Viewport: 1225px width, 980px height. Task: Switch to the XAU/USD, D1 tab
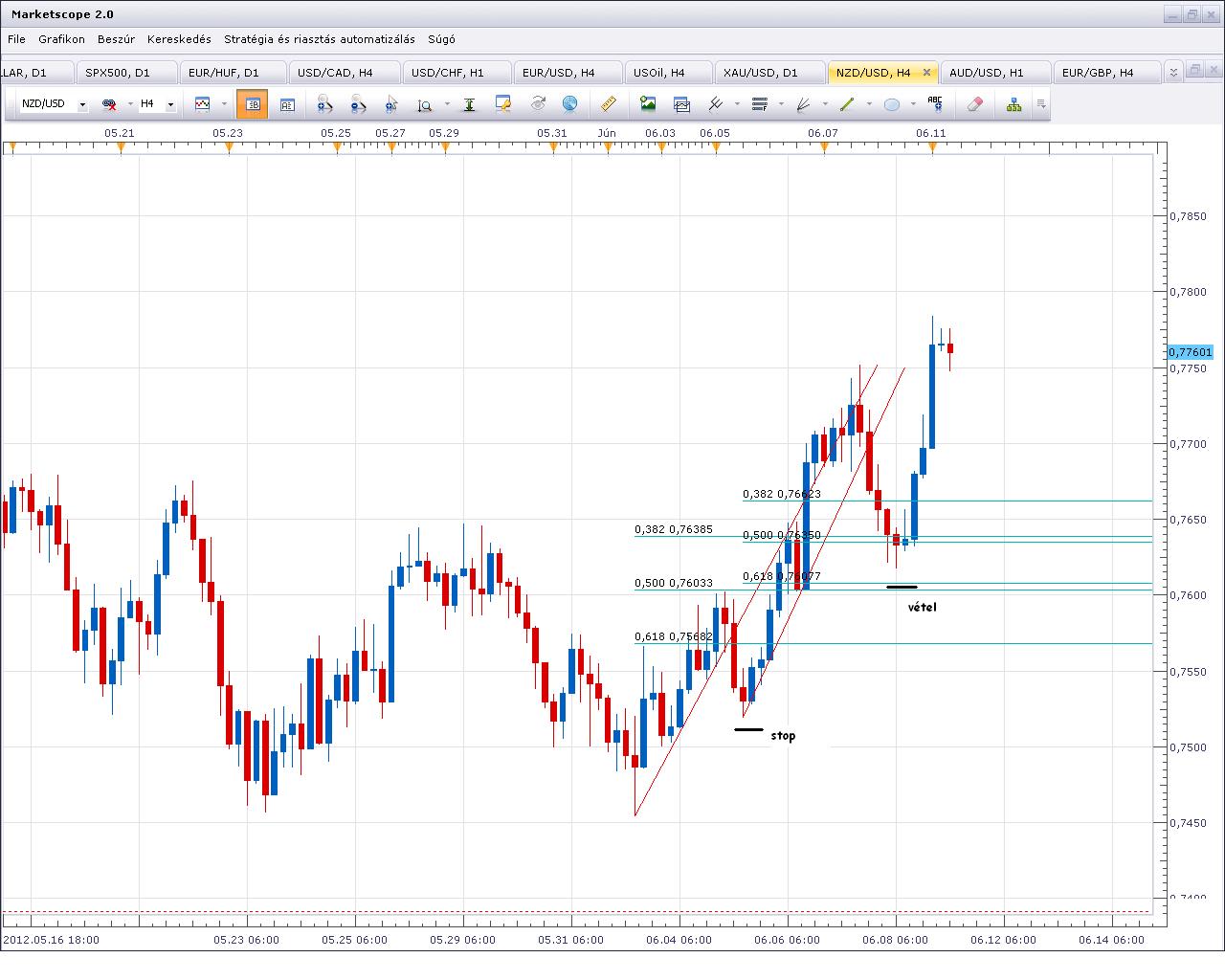pyautogui.click(x=769, y=73)
